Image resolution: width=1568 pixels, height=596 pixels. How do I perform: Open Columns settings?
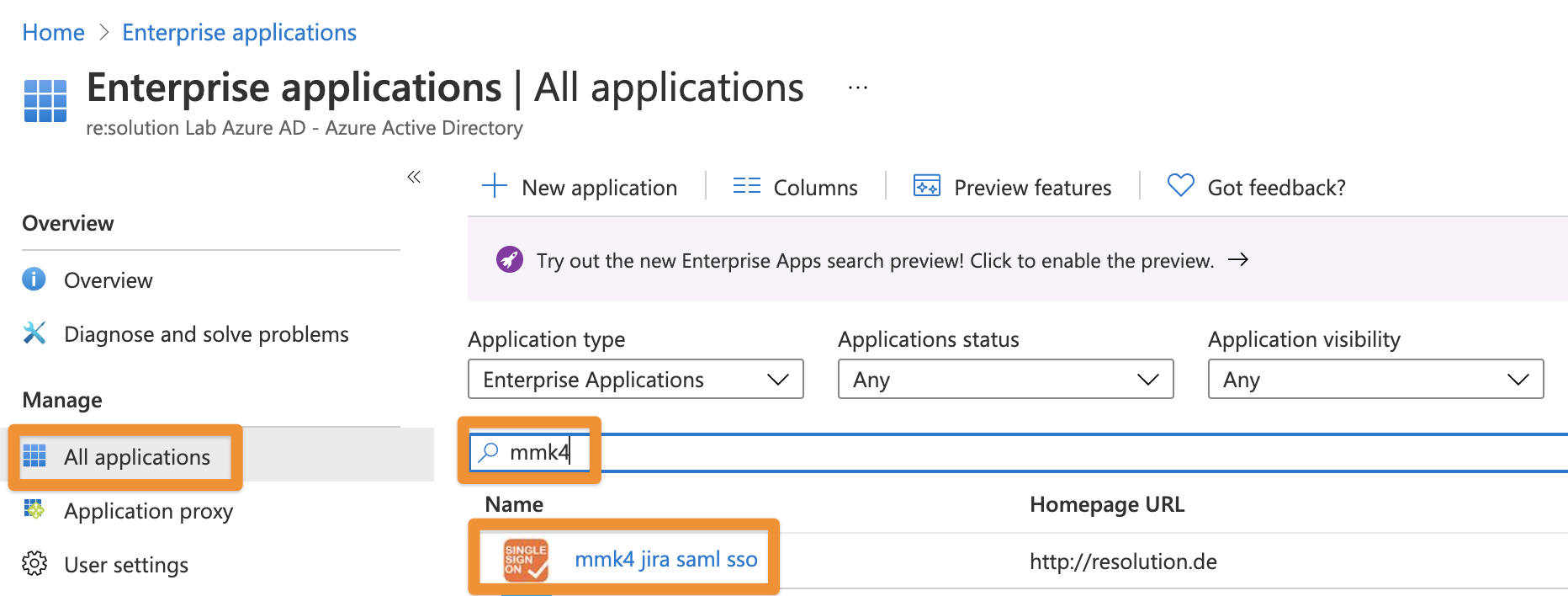(815, 188)
